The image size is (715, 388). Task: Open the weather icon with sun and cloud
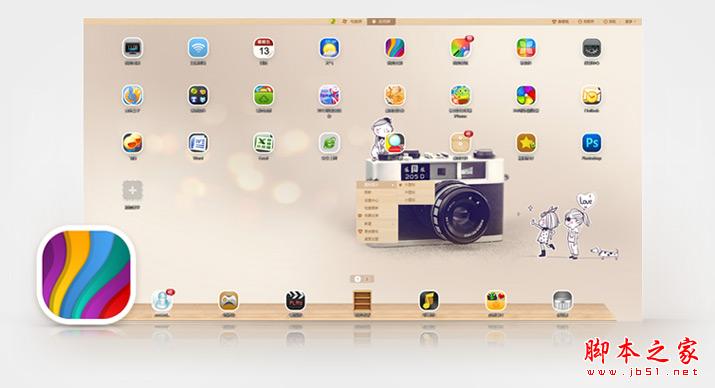pos(329,48)
